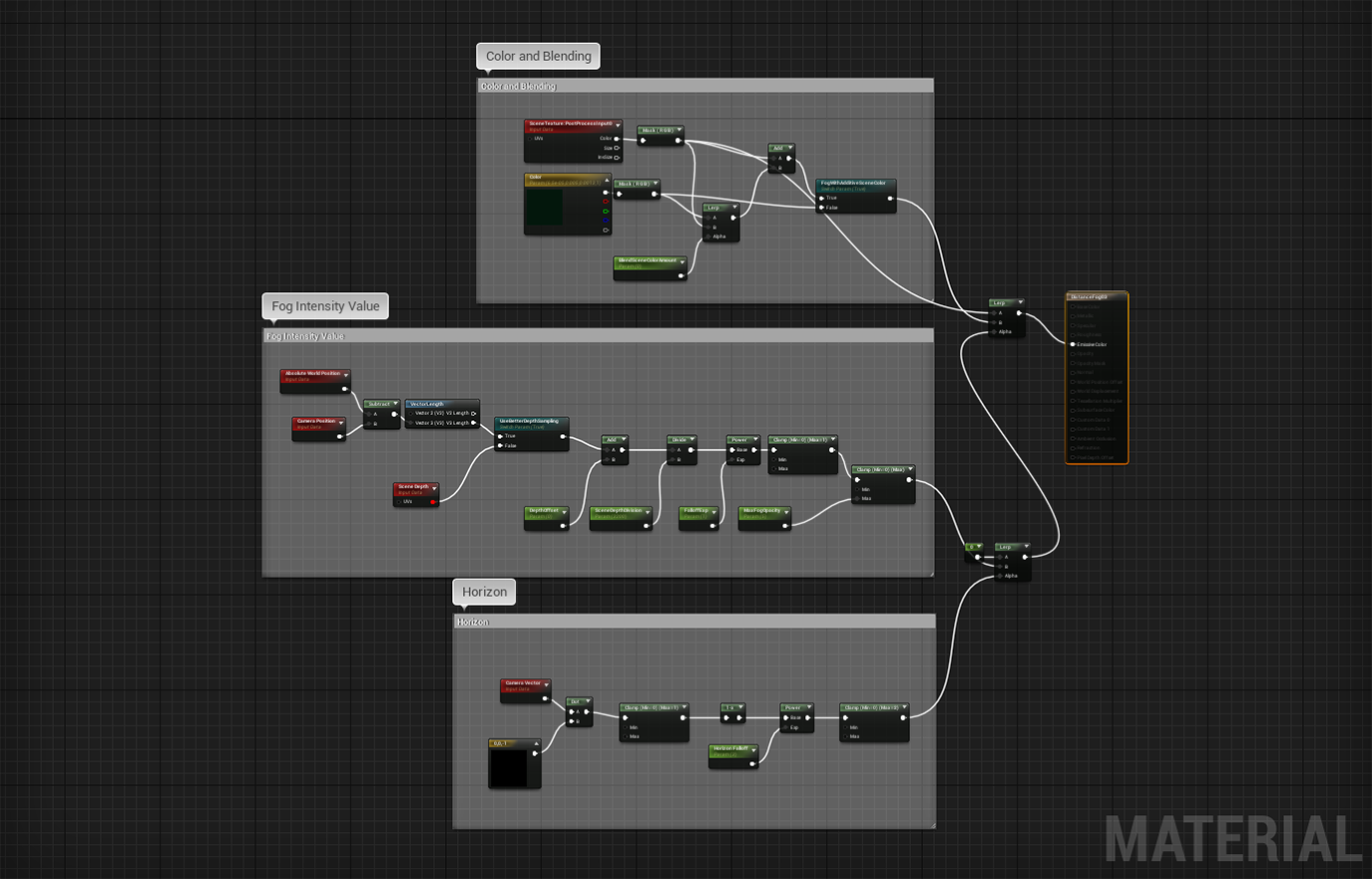Click output pin of FogWithAdditiveSceneColor node
The width and height of the screenshot is (1372, 879).
pyautogui.click(x=890, y=198)
